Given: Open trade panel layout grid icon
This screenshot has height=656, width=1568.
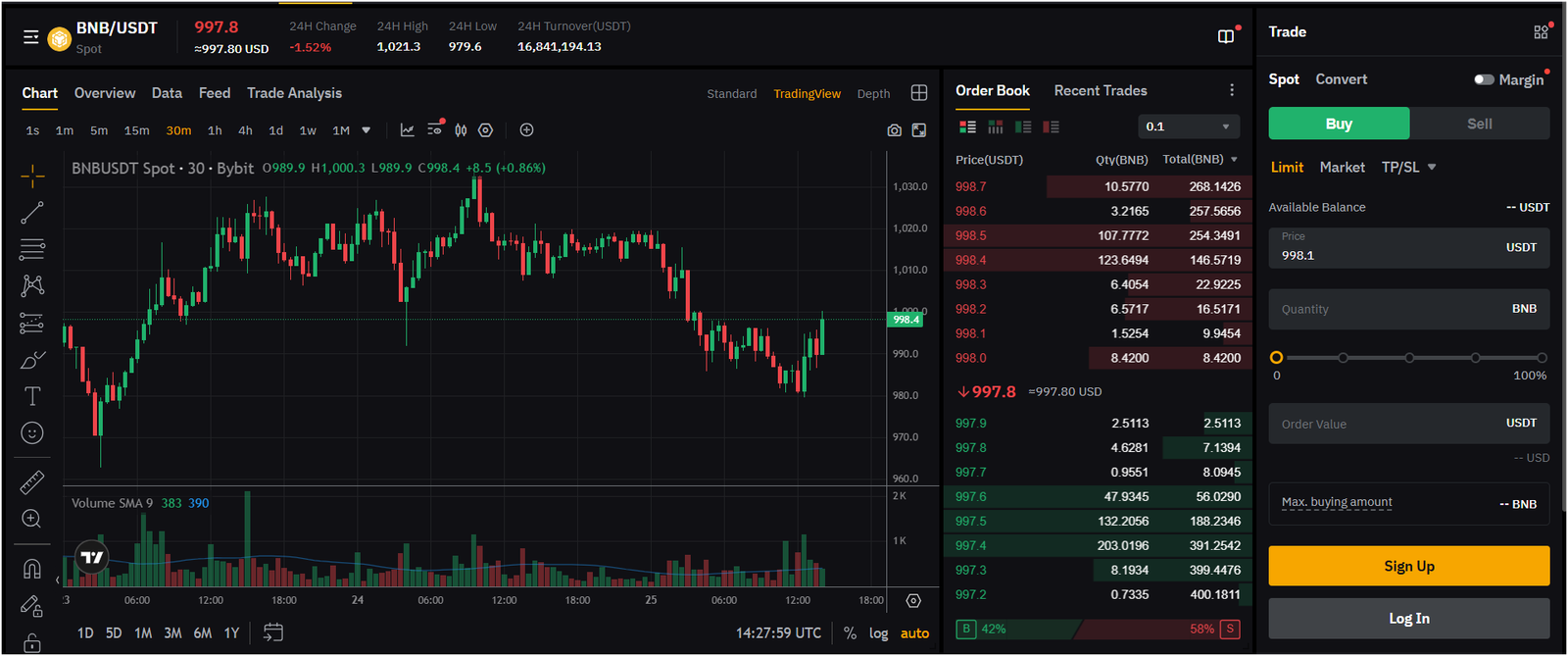Looking at the screenshot, I should [x=1541, y=32].
